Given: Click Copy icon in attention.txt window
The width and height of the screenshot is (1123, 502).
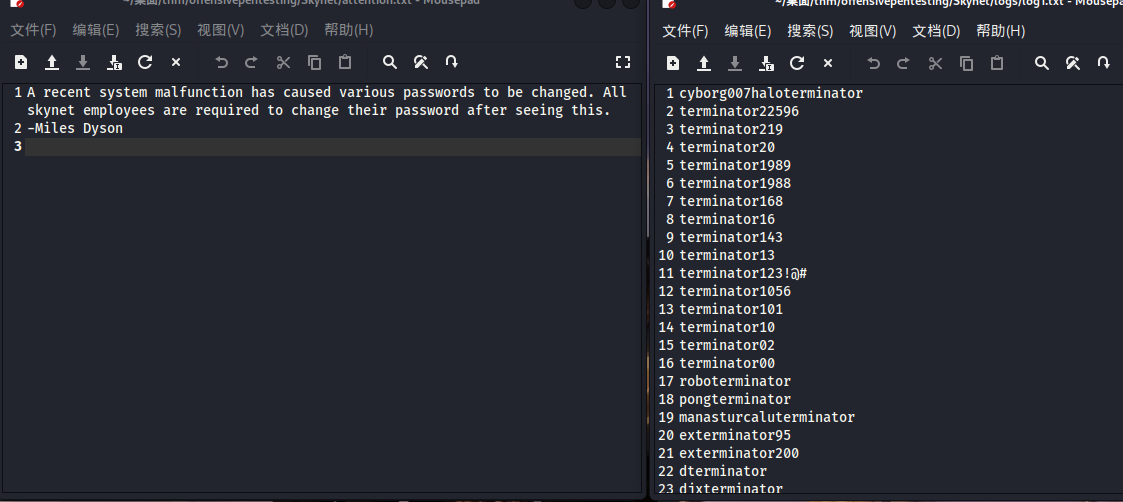Looking at the screenshot, I should pyautogui.click(x=314, y=62).
